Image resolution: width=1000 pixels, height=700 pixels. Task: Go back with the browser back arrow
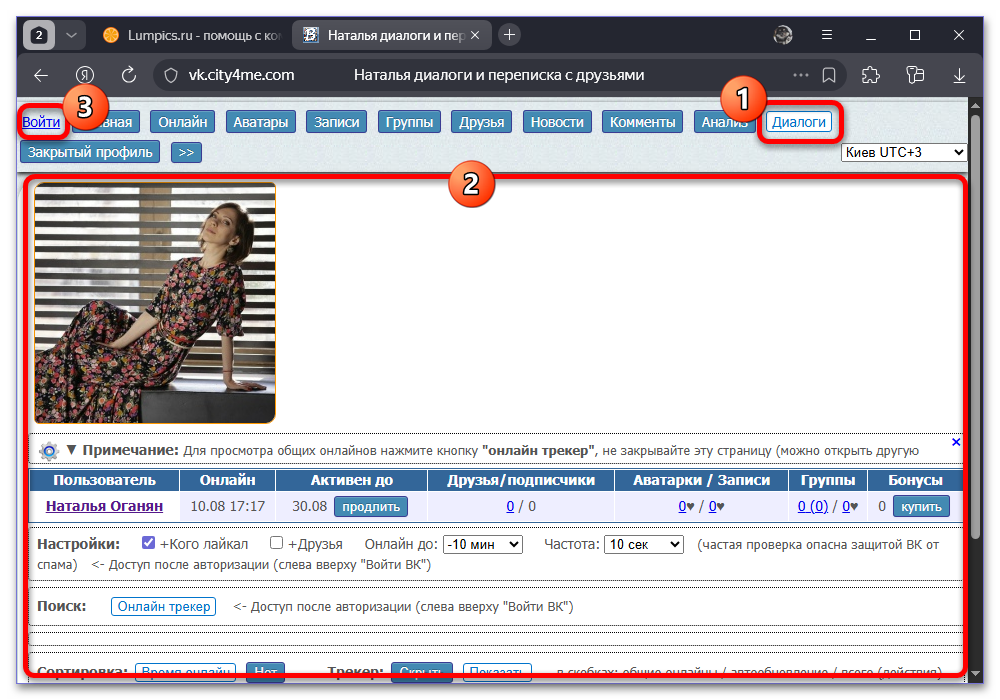41,75
